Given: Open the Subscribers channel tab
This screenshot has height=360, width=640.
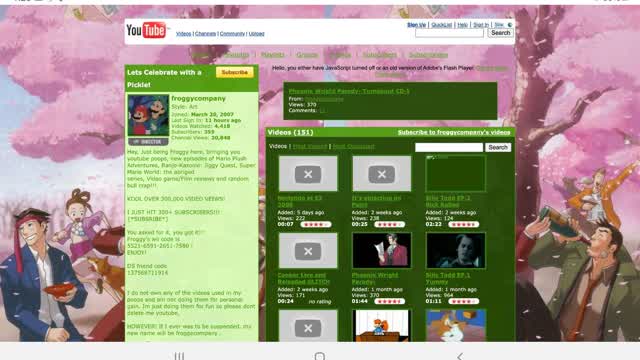Looking at the screenshot, I should pos(380,55).
